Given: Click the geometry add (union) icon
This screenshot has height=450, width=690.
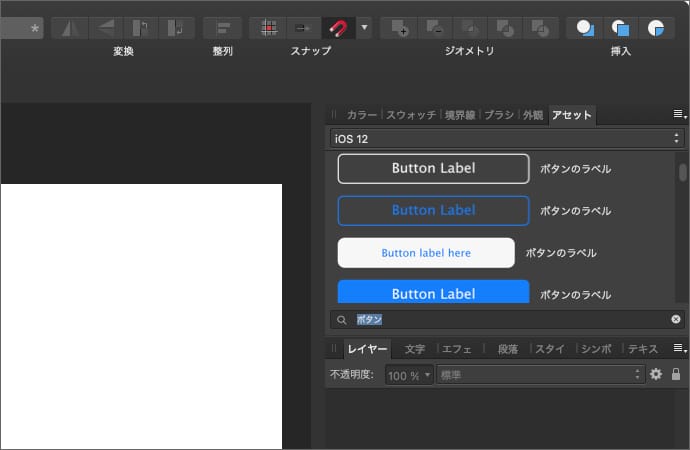Looking at the screenshot, I should pos(399,28).
